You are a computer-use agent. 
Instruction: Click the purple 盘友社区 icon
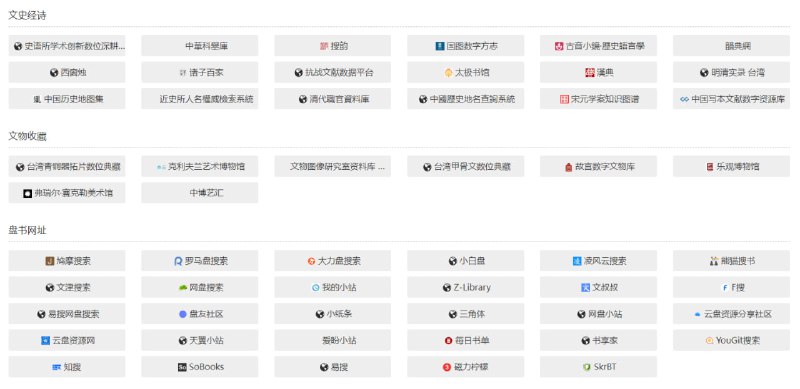pyautogui.click(x=183, y=314)
